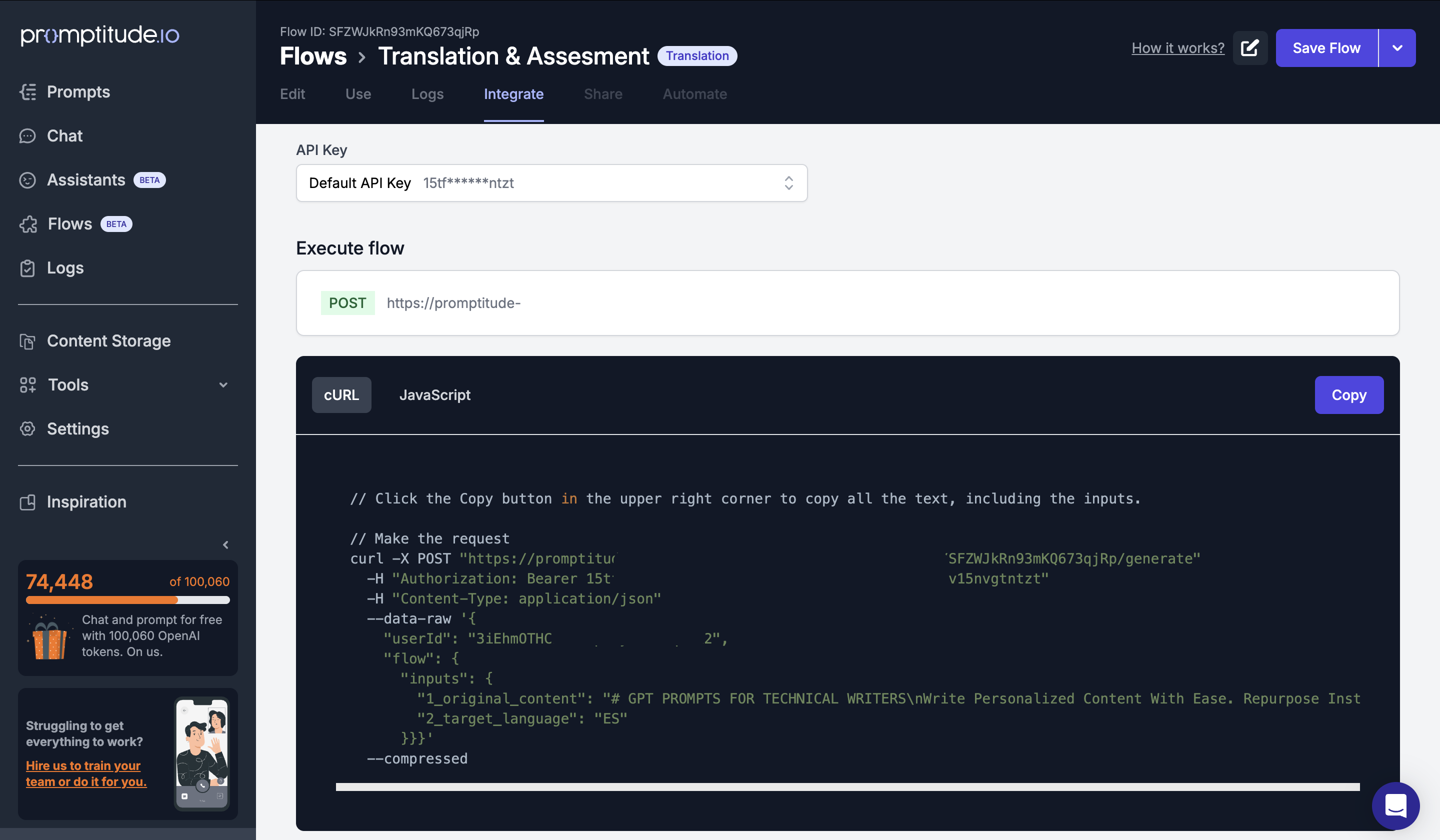1440x840 pixels.
Task: Expand the Tools submenu chevron
Action: tap(223, 385)
